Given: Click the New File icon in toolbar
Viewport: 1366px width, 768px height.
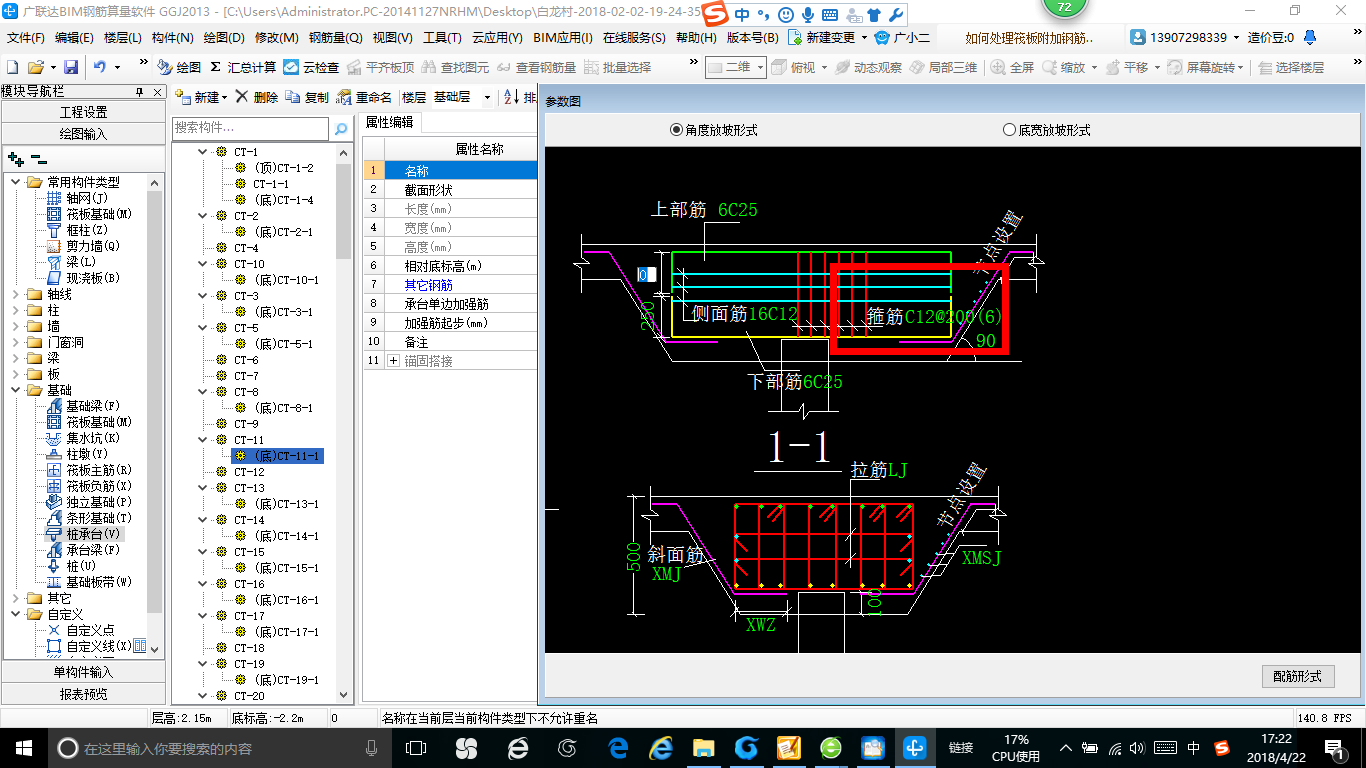Looking at the screenshot, I should [12, 67].
